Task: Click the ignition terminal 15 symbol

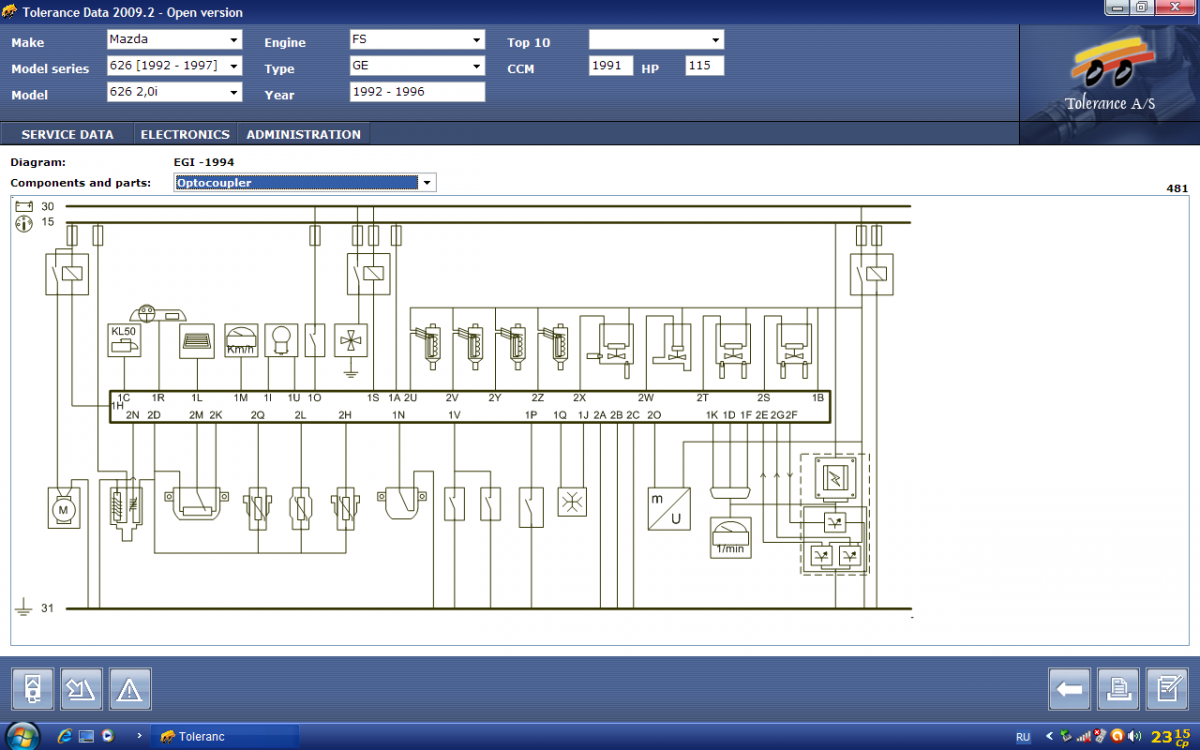Action: point(24,223)
